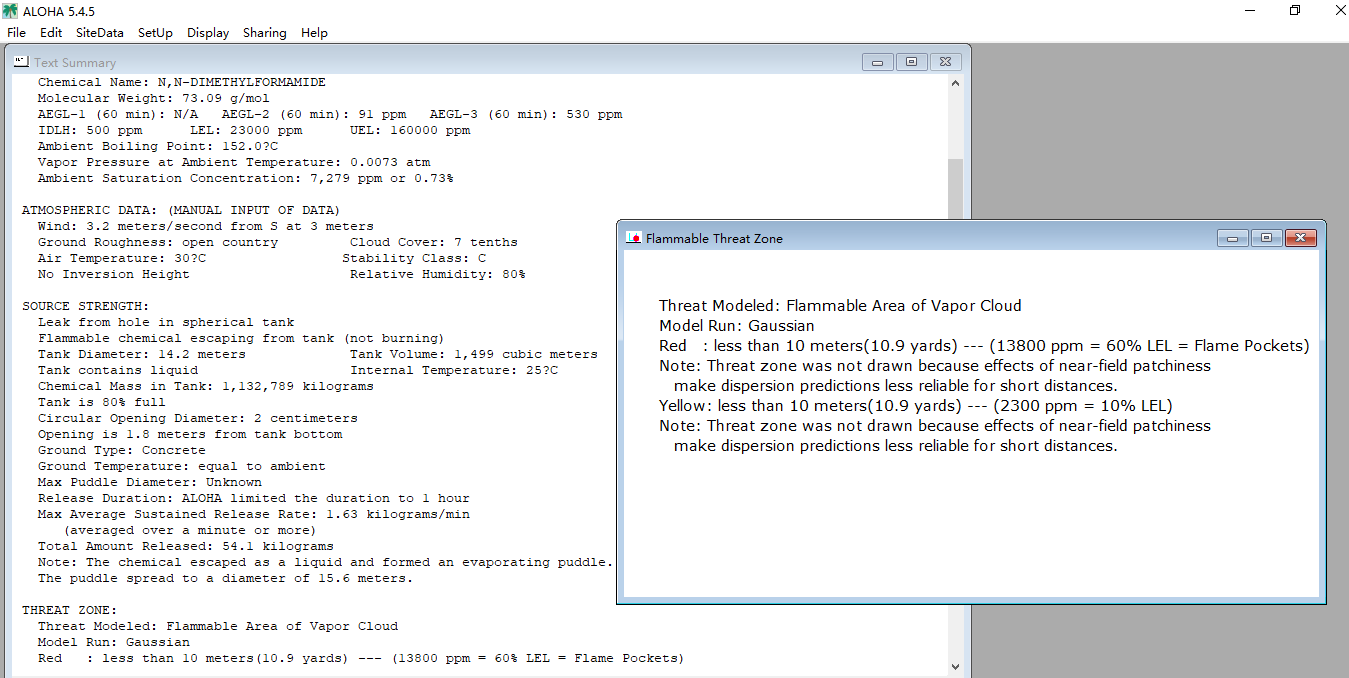Click the 'THREAT ZONE:' heading in Text Summary

pyautogui.click(x=69, y=610)
